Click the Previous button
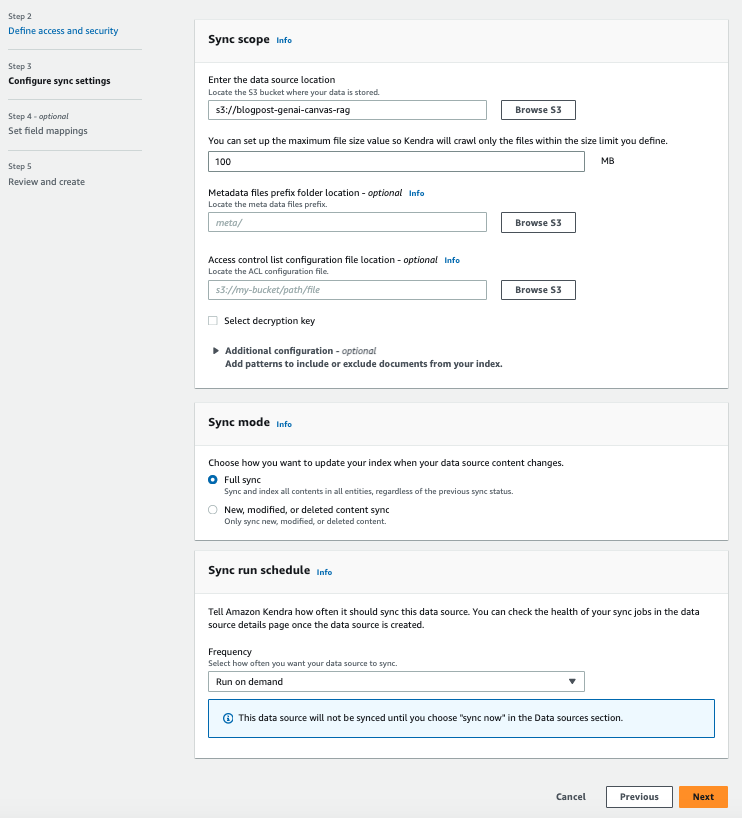 pyautogui.click(x=639, y=797)
